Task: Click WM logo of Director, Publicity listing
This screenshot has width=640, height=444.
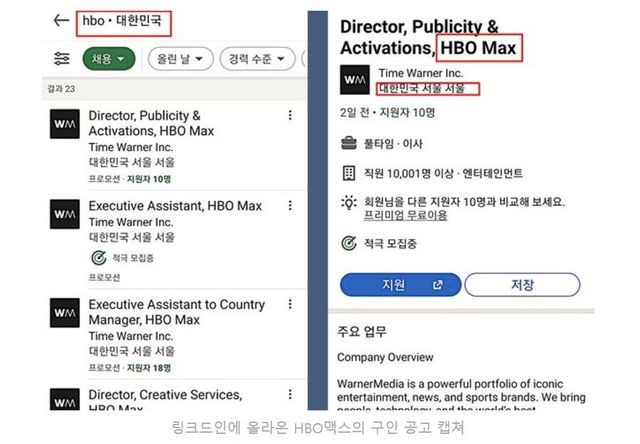Action: [65, 124]
